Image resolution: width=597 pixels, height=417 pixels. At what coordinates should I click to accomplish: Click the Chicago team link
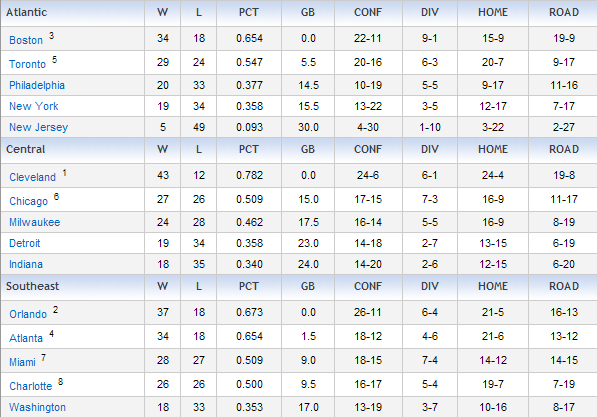click(x=29, y=201)
